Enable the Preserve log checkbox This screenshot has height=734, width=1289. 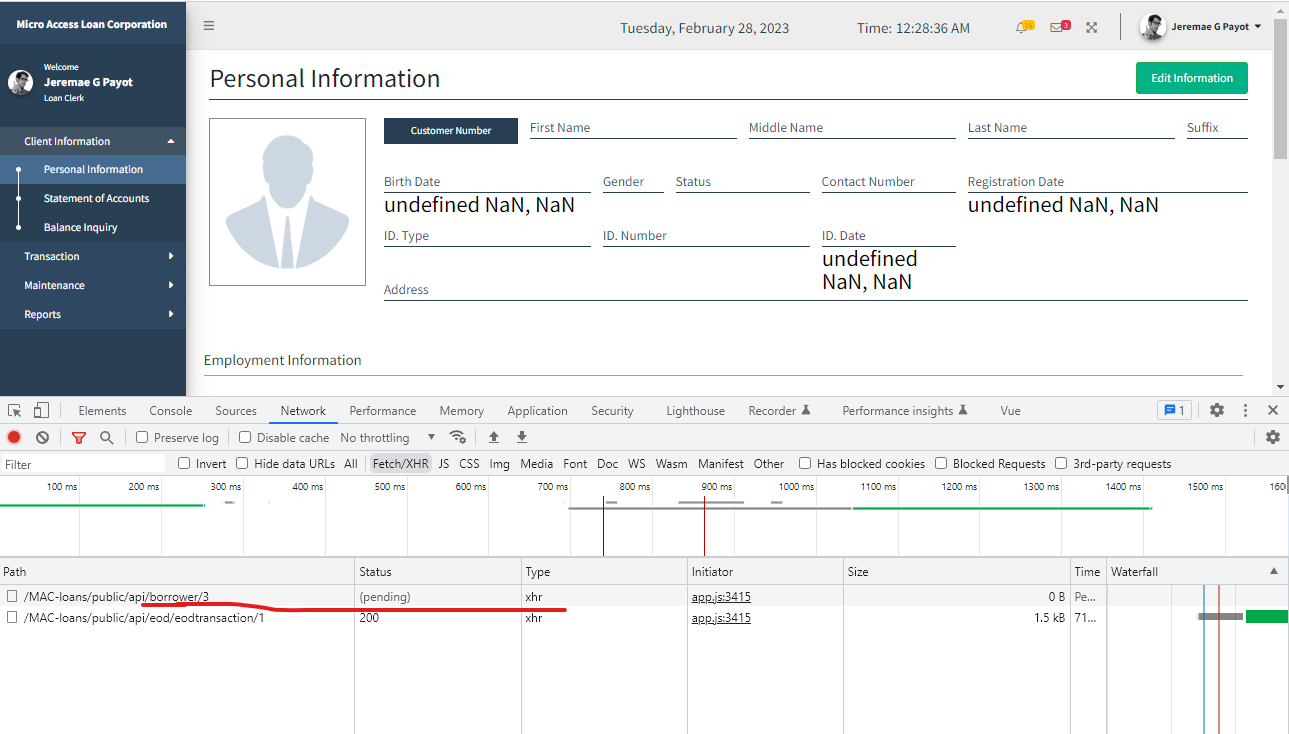coord(141,437)
